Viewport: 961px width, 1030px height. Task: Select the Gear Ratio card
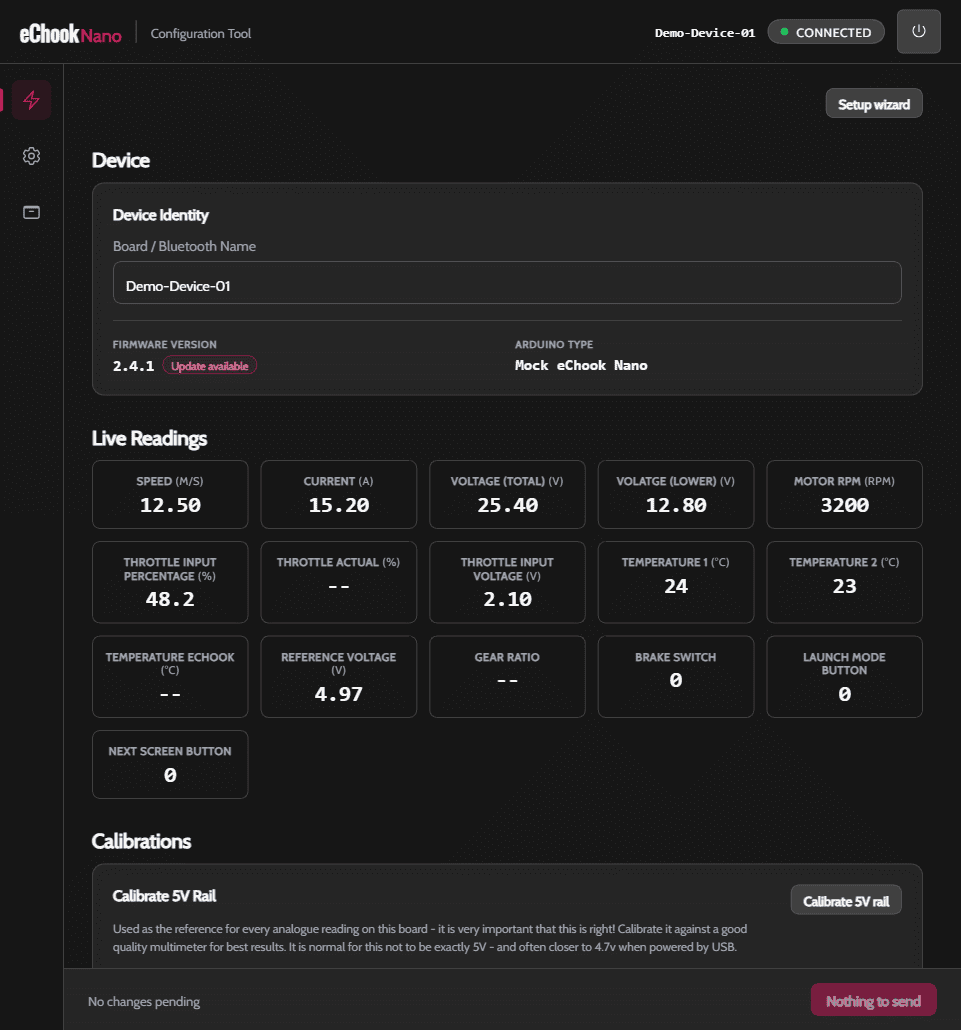coord(507,677)
